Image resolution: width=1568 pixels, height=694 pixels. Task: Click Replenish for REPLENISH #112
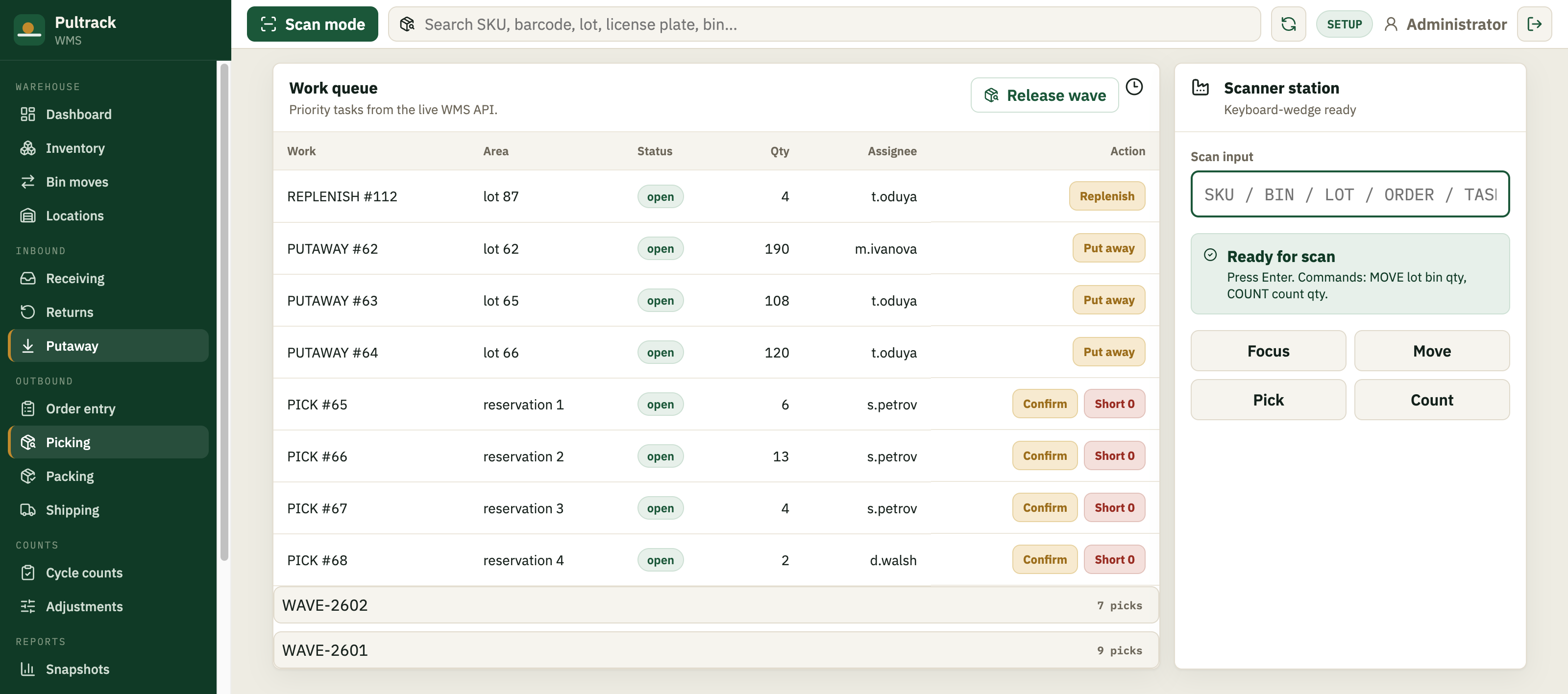(x=1106, y=196)
